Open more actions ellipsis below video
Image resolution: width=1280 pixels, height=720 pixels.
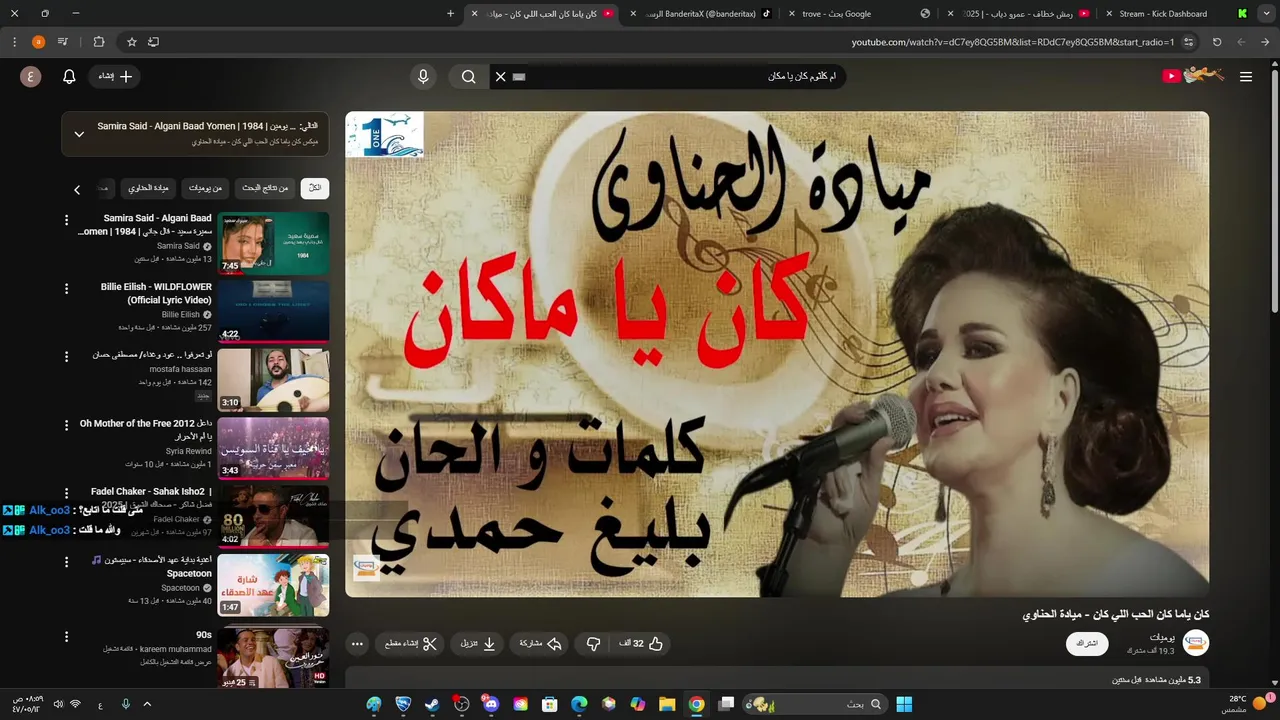pyautogui.click(x=357, y=644)
